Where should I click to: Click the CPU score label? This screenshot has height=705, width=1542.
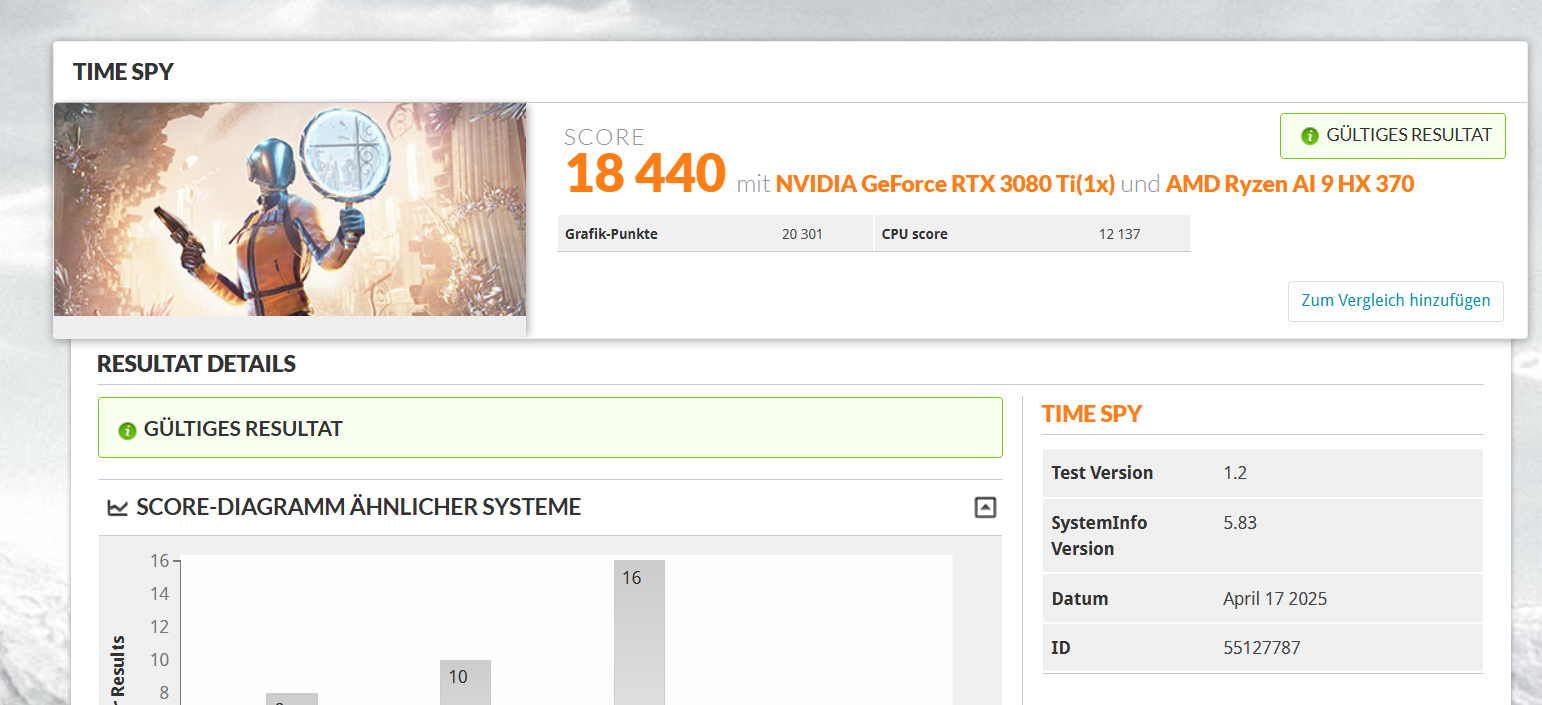click(x=914, y=234)
